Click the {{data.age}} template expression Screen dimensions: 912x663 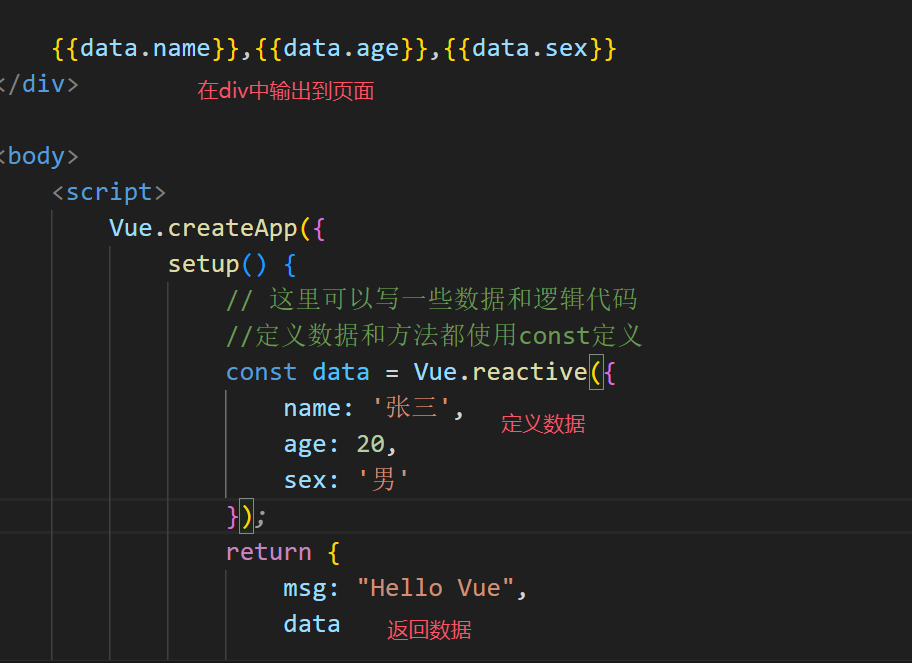pos(342,48)
